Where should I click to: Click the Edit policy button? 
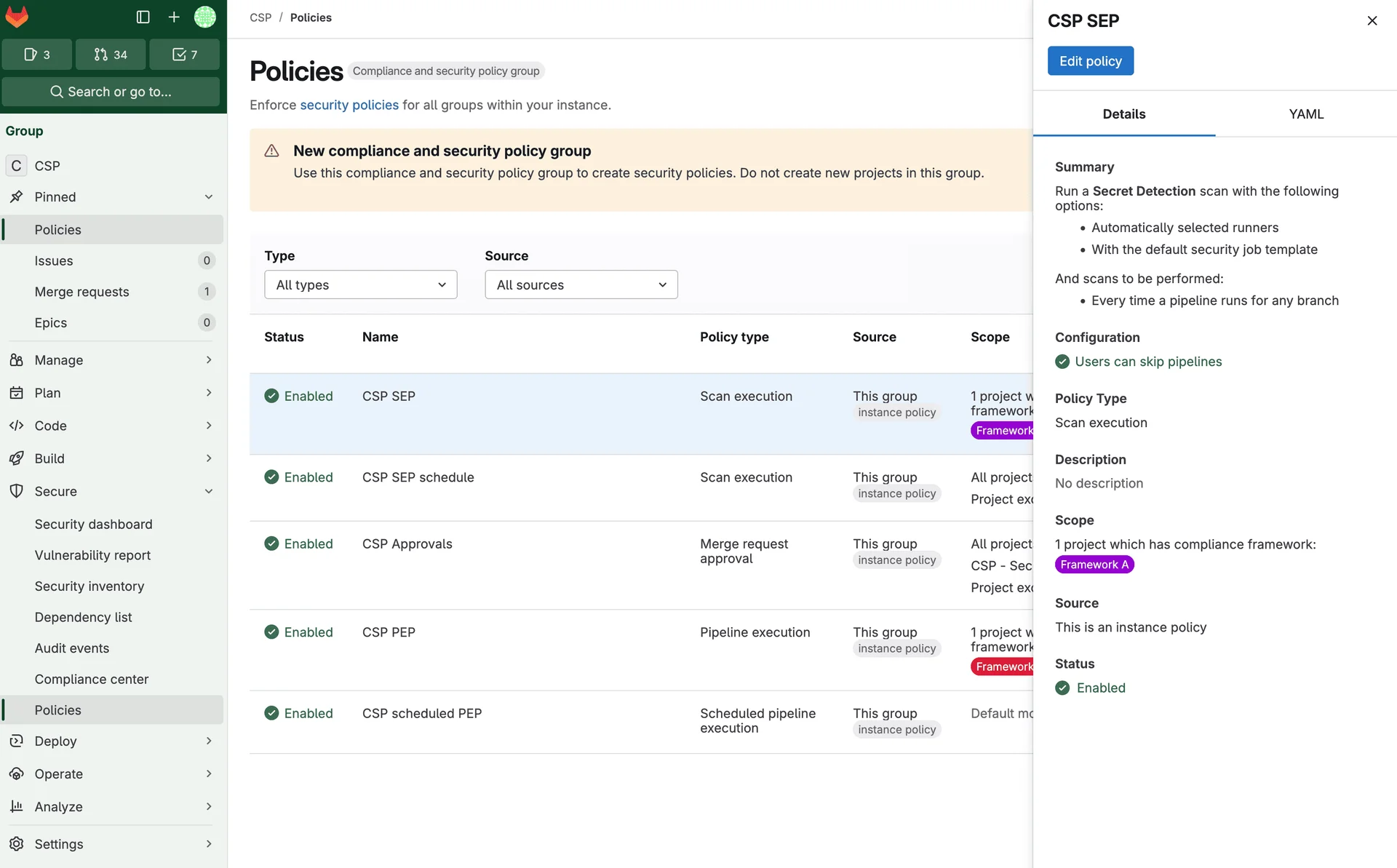[x=1090, y=60]
